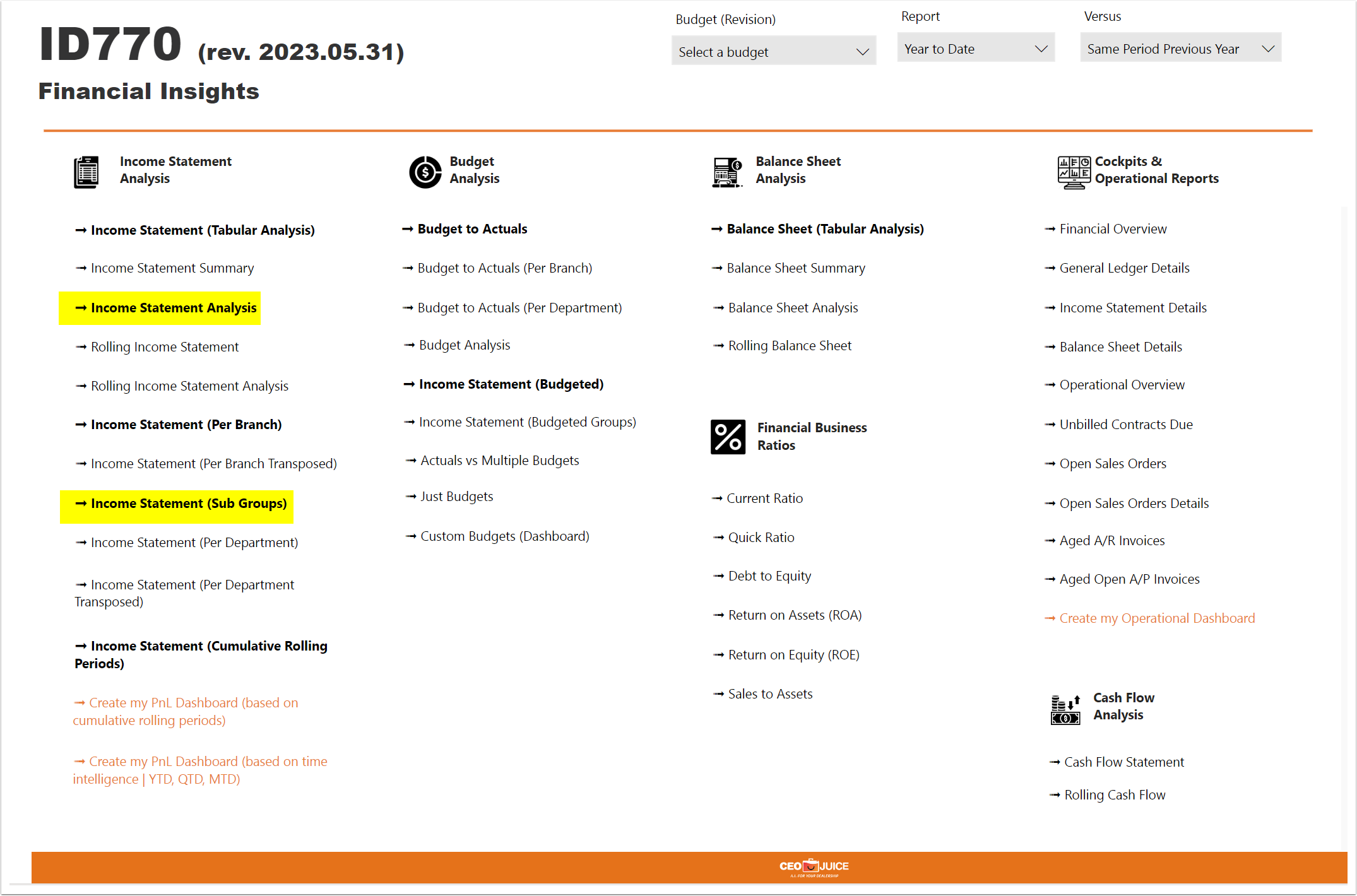The image size is (1357, 896).
Task: Click the Financial Business Ratios percent icon
Action: [x=728, y=437]
